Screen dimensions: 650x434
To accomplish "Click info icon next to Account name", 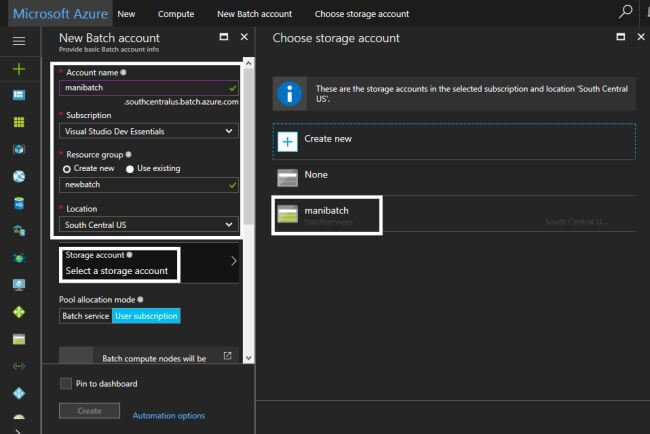I will [x=124, y=72].
